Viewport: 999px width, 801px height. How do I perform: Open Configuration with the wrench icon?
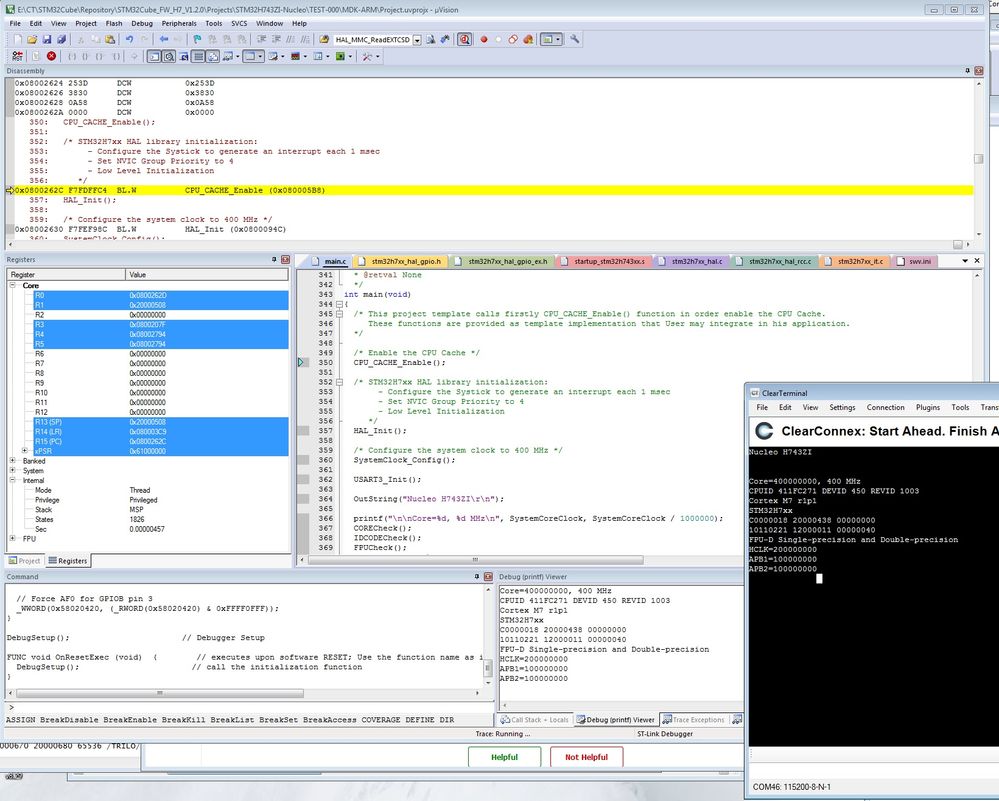575,40
